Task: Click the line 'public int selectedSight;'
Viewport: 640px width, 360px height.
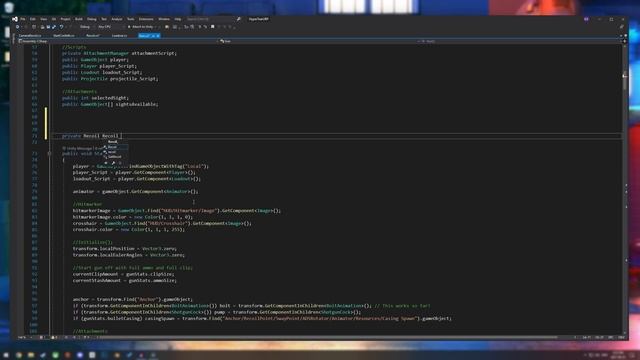Action: (95, 98)
